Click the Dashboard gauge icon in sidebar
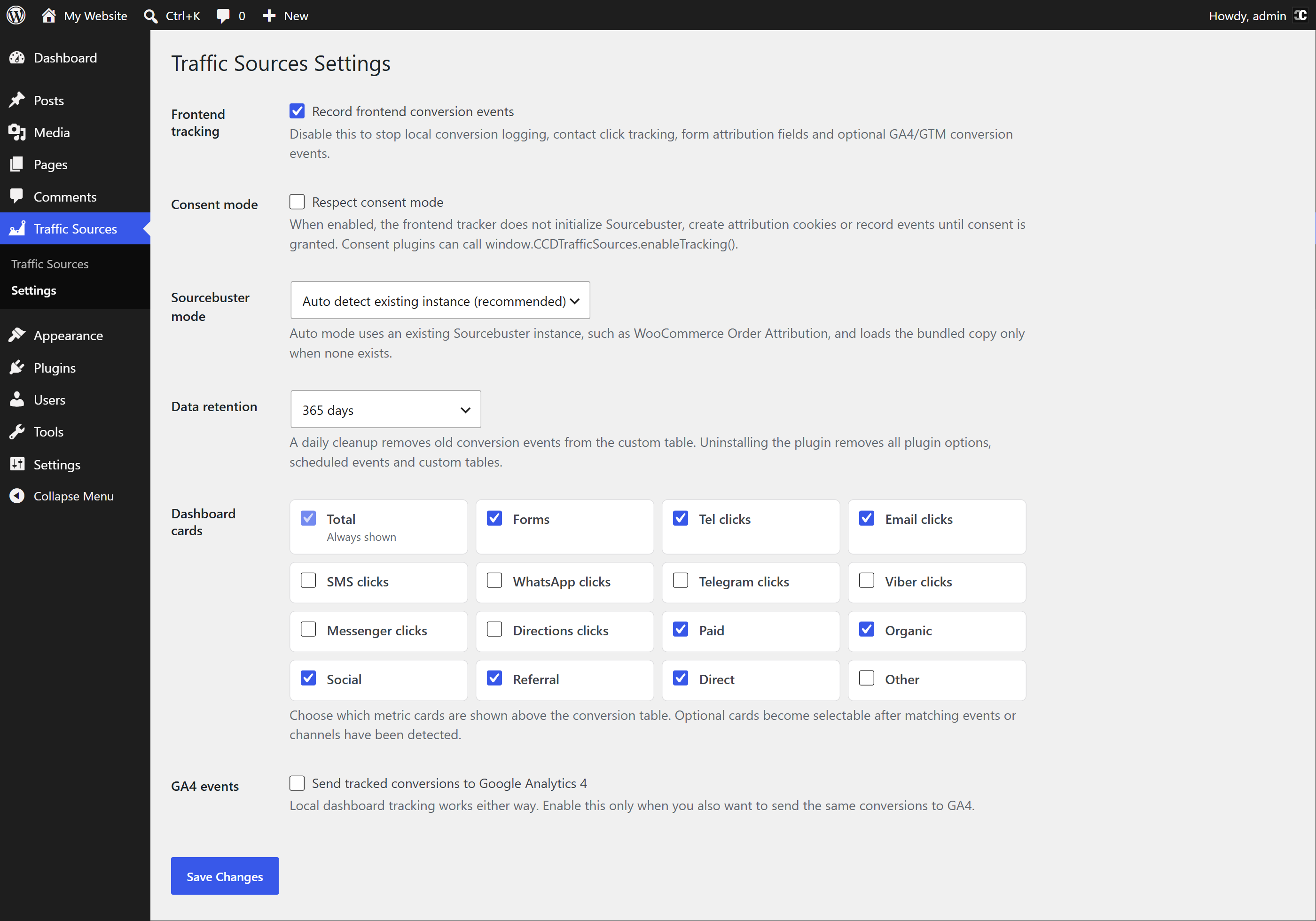 pos(17,58)
